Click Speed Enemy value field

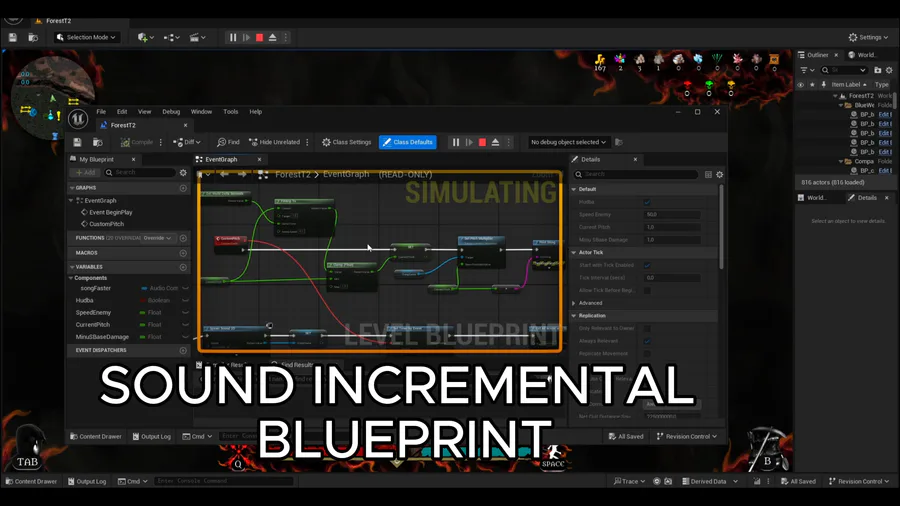(x=672, y=215)
